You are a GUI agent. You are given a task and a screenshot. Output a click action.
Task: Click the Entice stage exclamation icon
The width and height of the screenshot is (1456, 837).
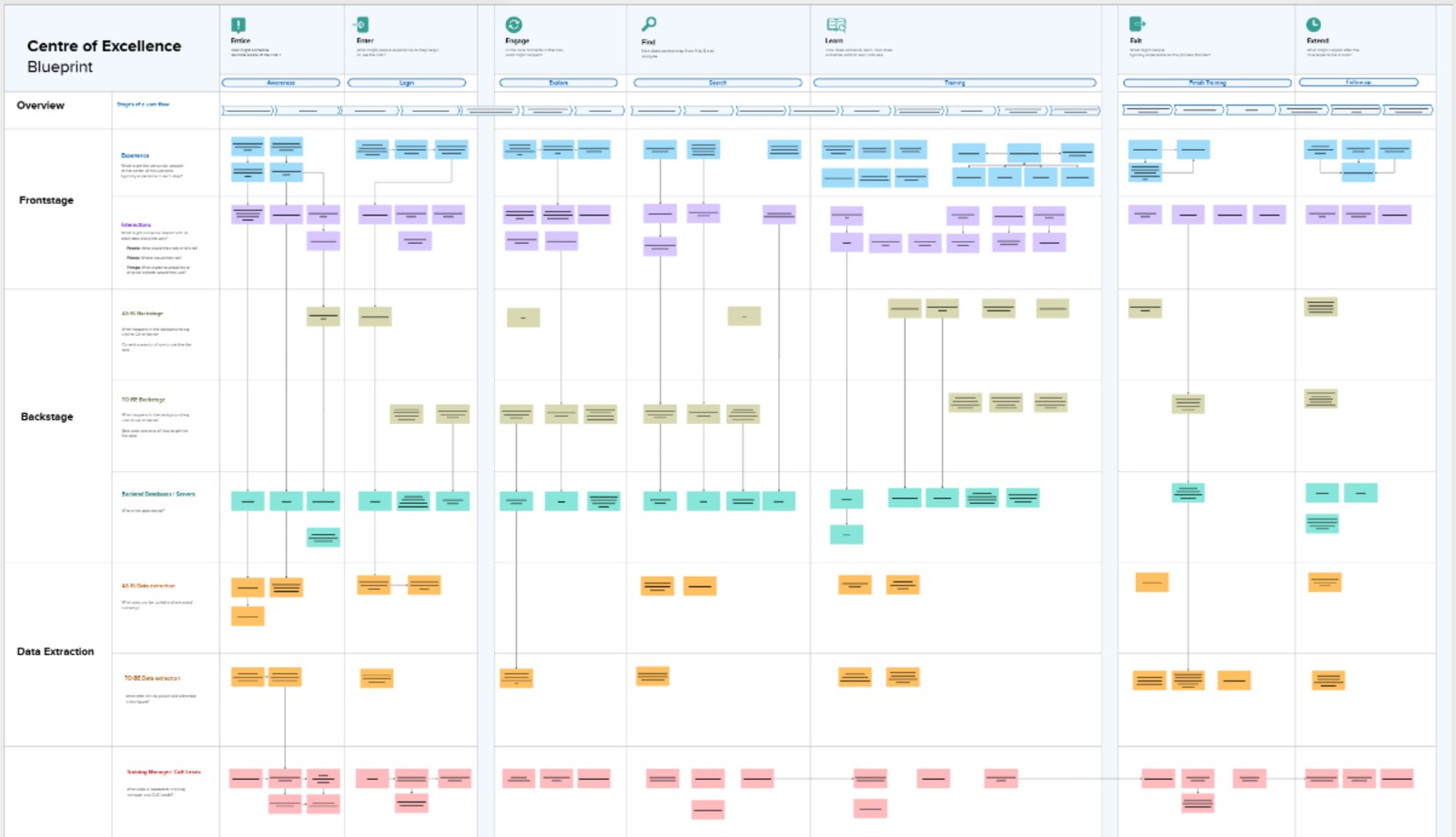[x=238, y=25]
